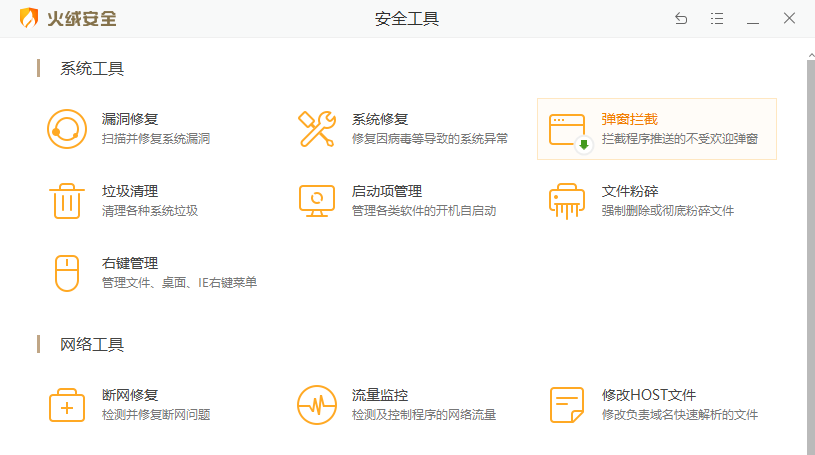Click the 启动项管理 monitor icon
This screenshot has height=455, width=815.
click(x=317, y=201)
